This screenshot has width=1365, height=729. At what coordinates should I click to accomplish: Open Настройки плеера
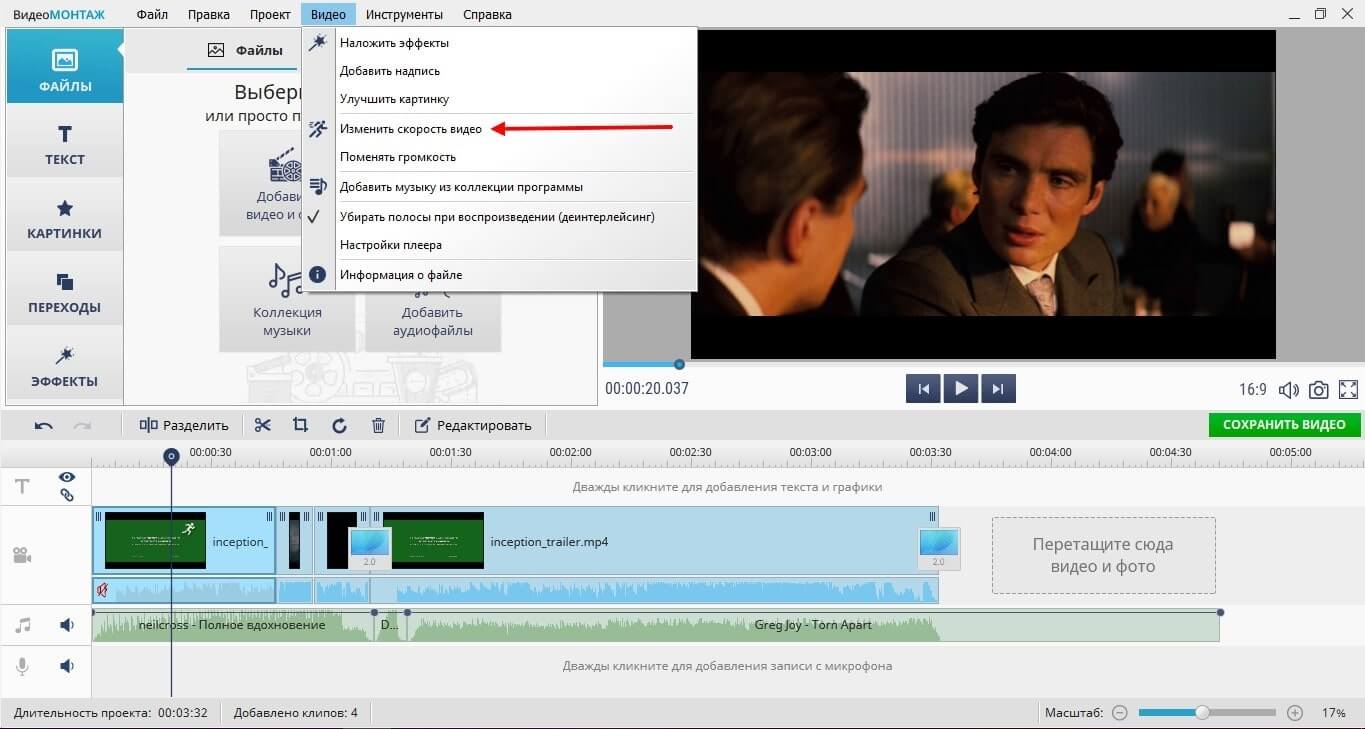click(497, 245)
